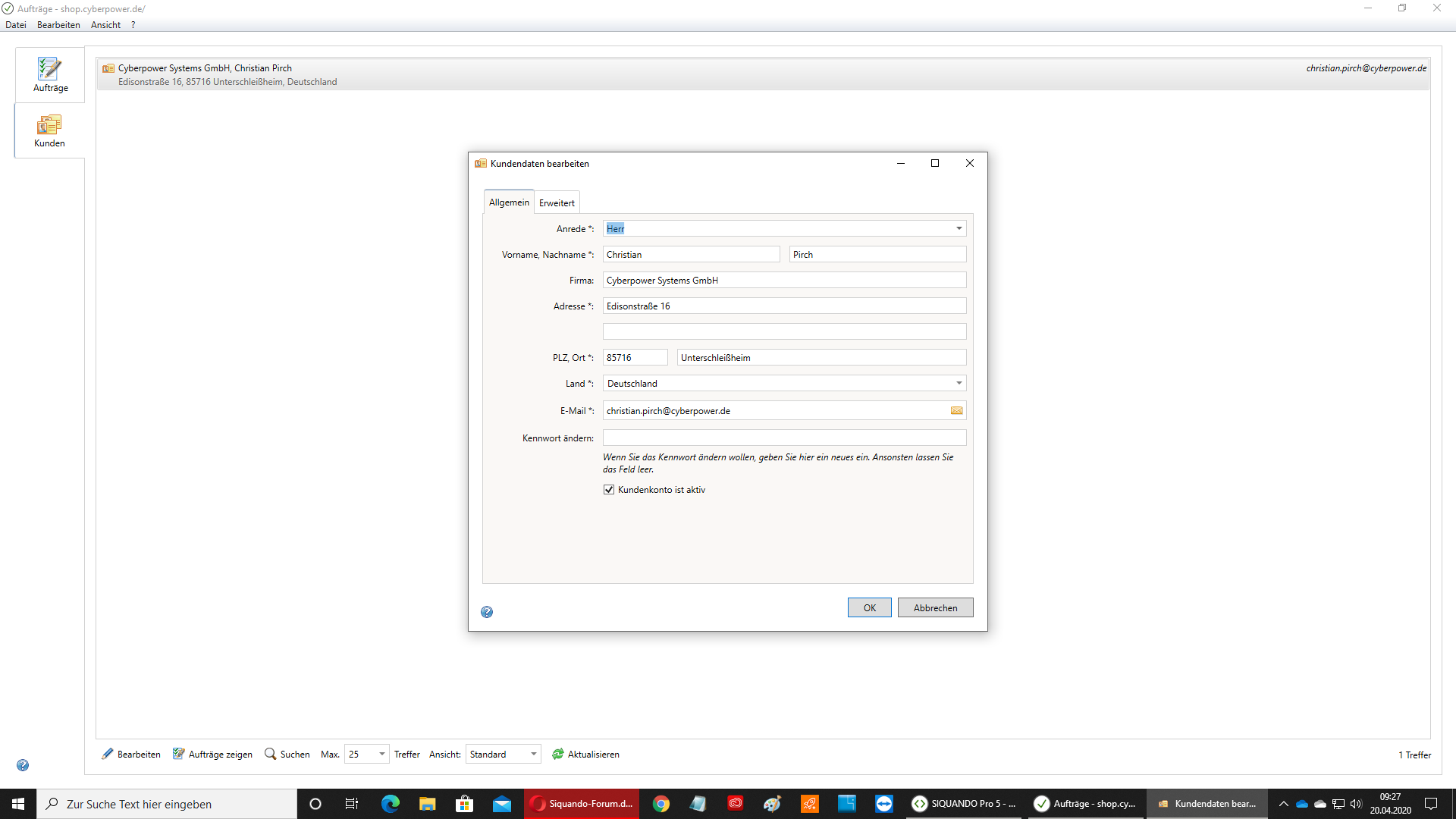Viewport: 1456px width, 819px height.
Task: Select the Kunden sidebar icon
Action: (49, 130)
